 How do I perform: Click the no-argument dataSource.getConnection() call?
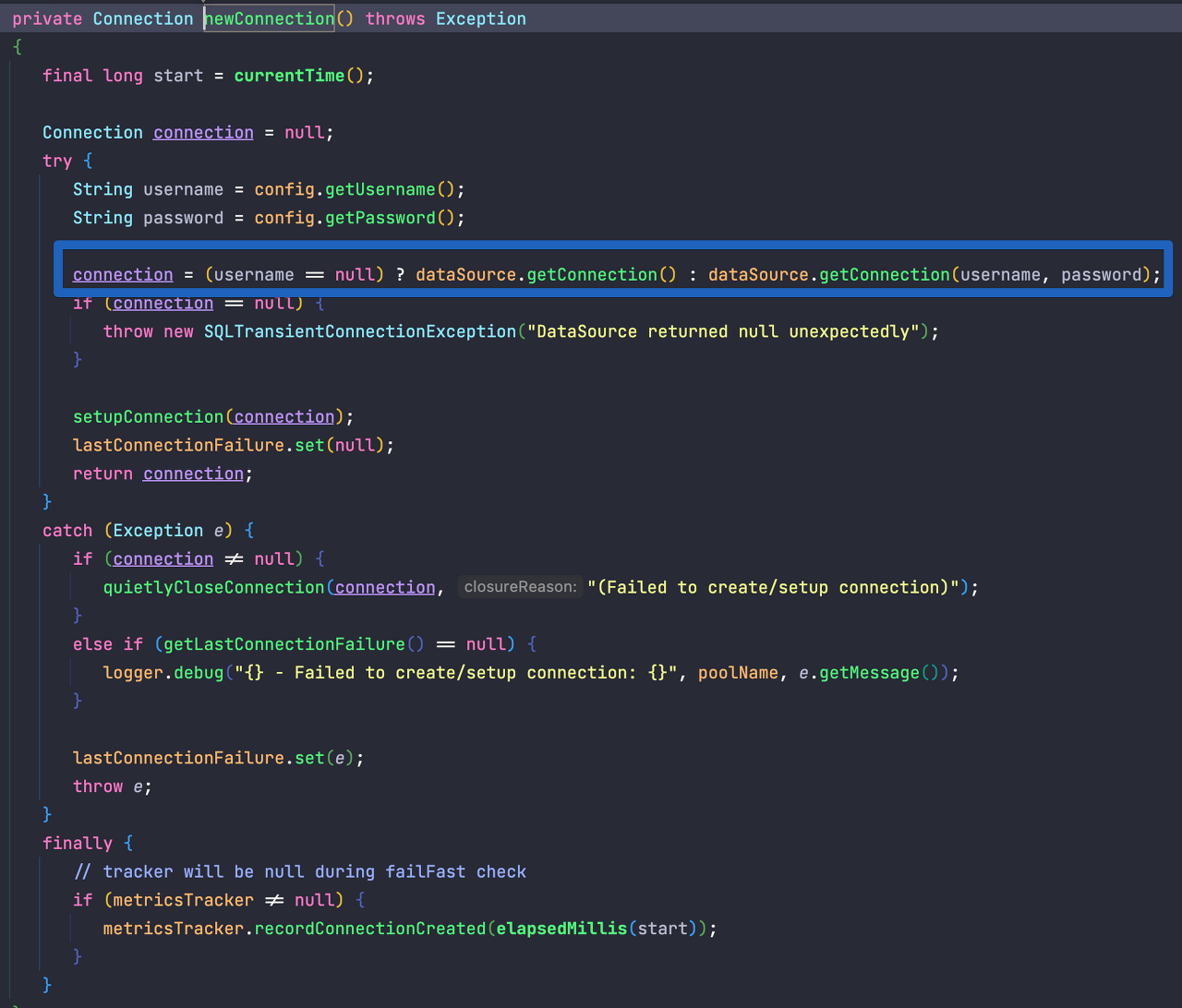pos(546,275)
